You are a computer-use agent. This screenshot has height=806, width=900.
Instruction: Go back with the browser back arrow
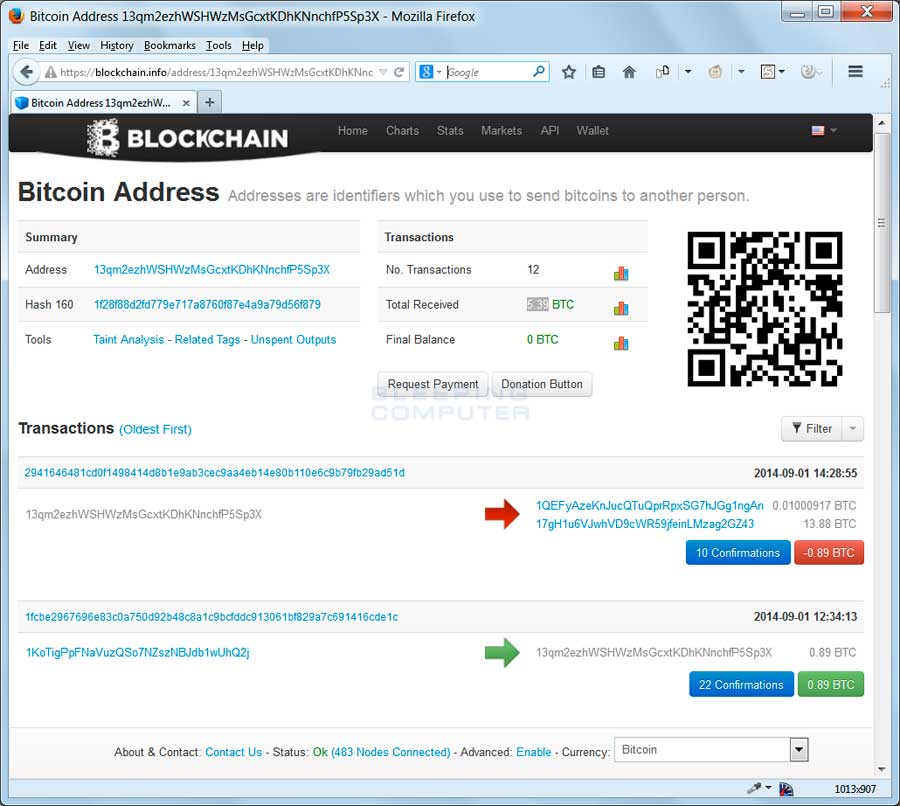(26, 72)
